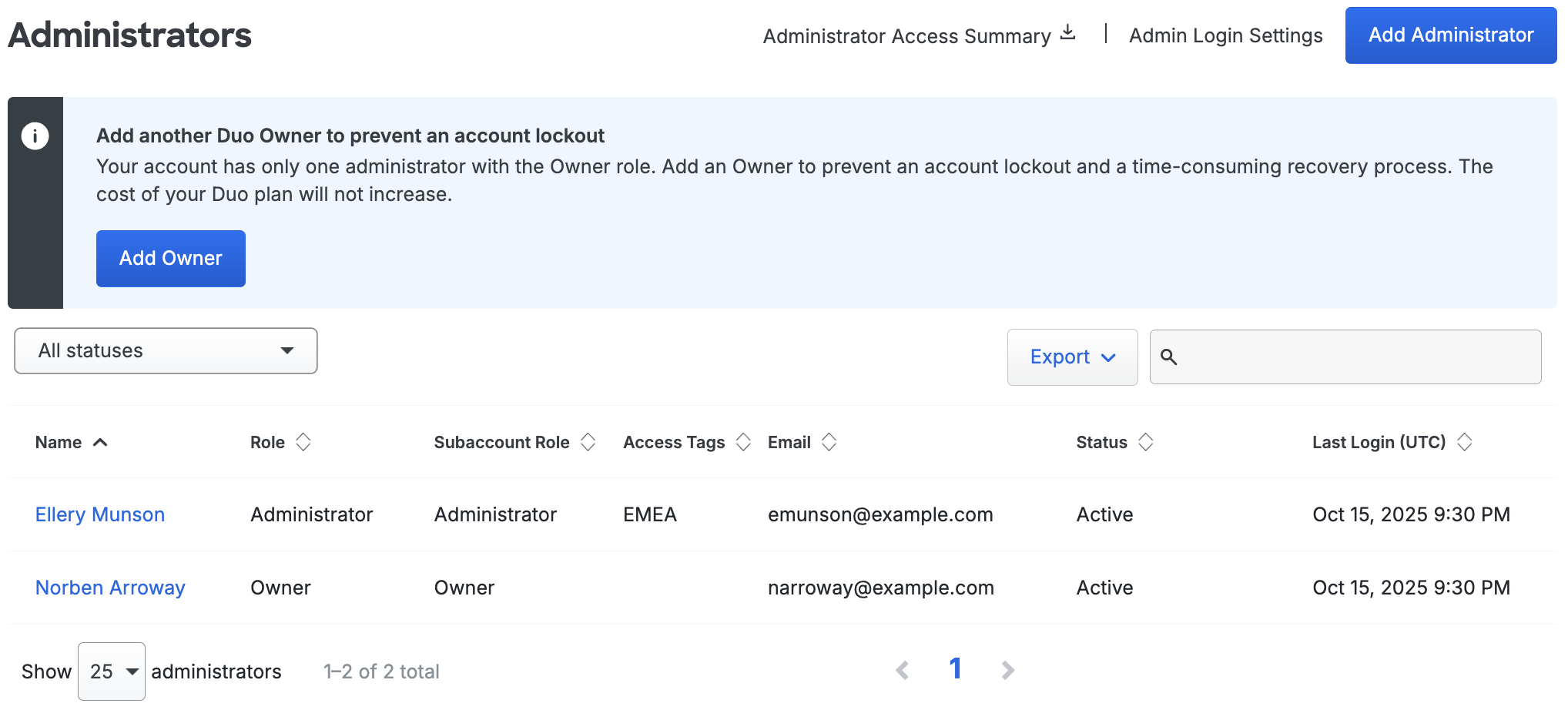Toggle the Name column sort arrow

100,442
